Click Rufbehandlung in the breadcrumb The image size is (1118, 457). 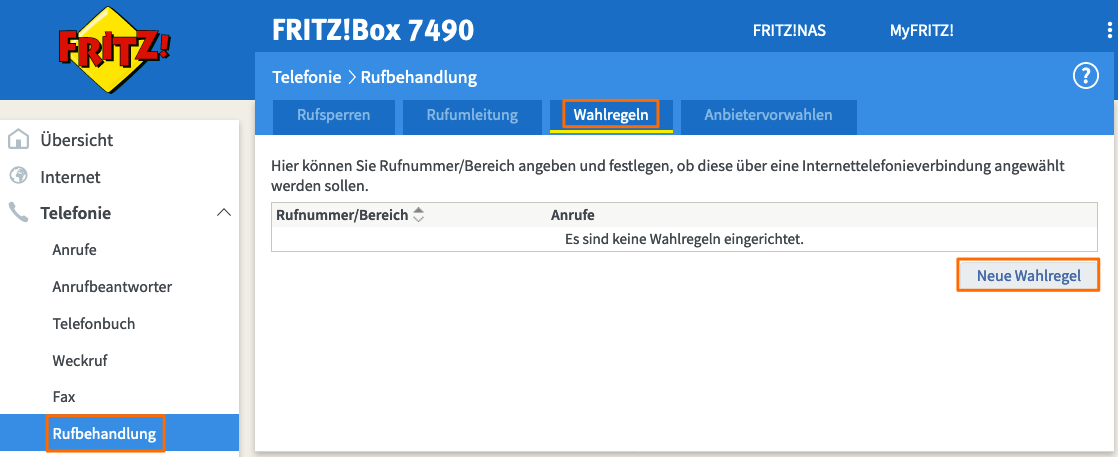click(419, 77)
